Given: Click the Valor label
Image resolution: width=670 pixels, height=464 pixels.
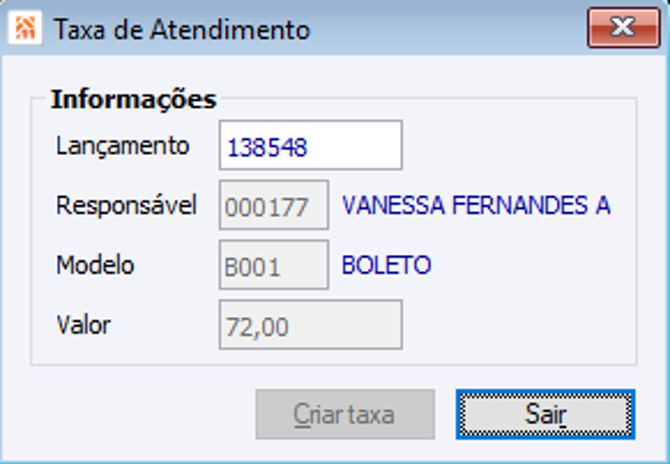Looking at the screenshot, I should [x=84, y=325].
